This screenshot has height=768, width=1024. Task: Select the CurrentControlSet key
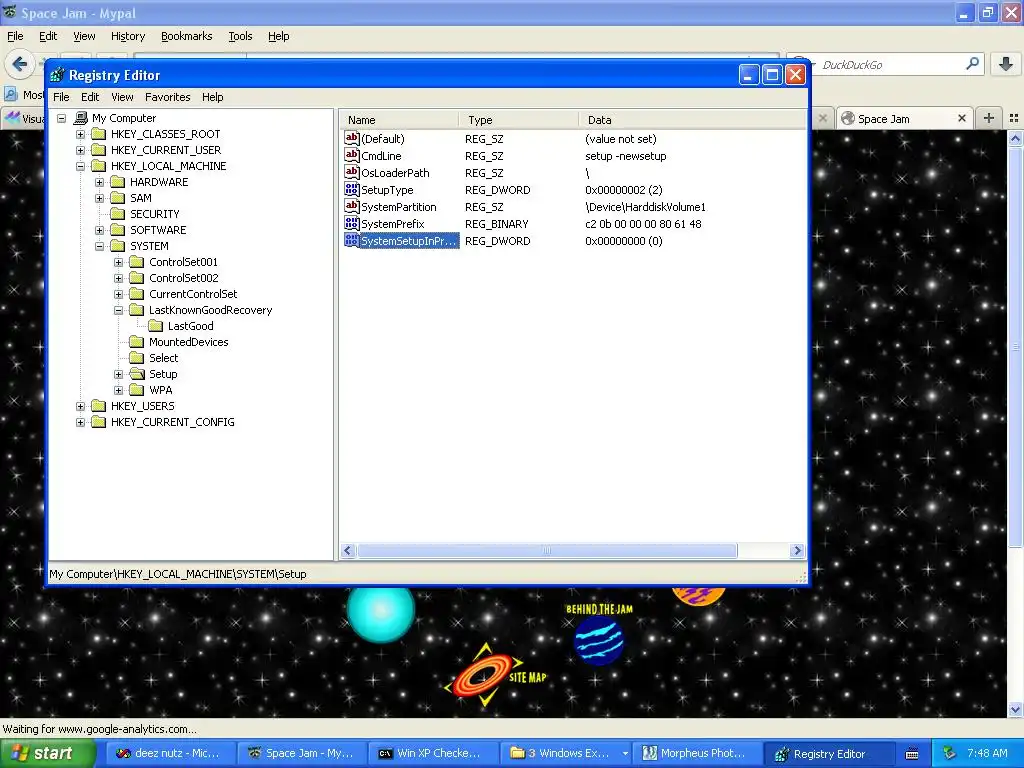pos(193,294)
